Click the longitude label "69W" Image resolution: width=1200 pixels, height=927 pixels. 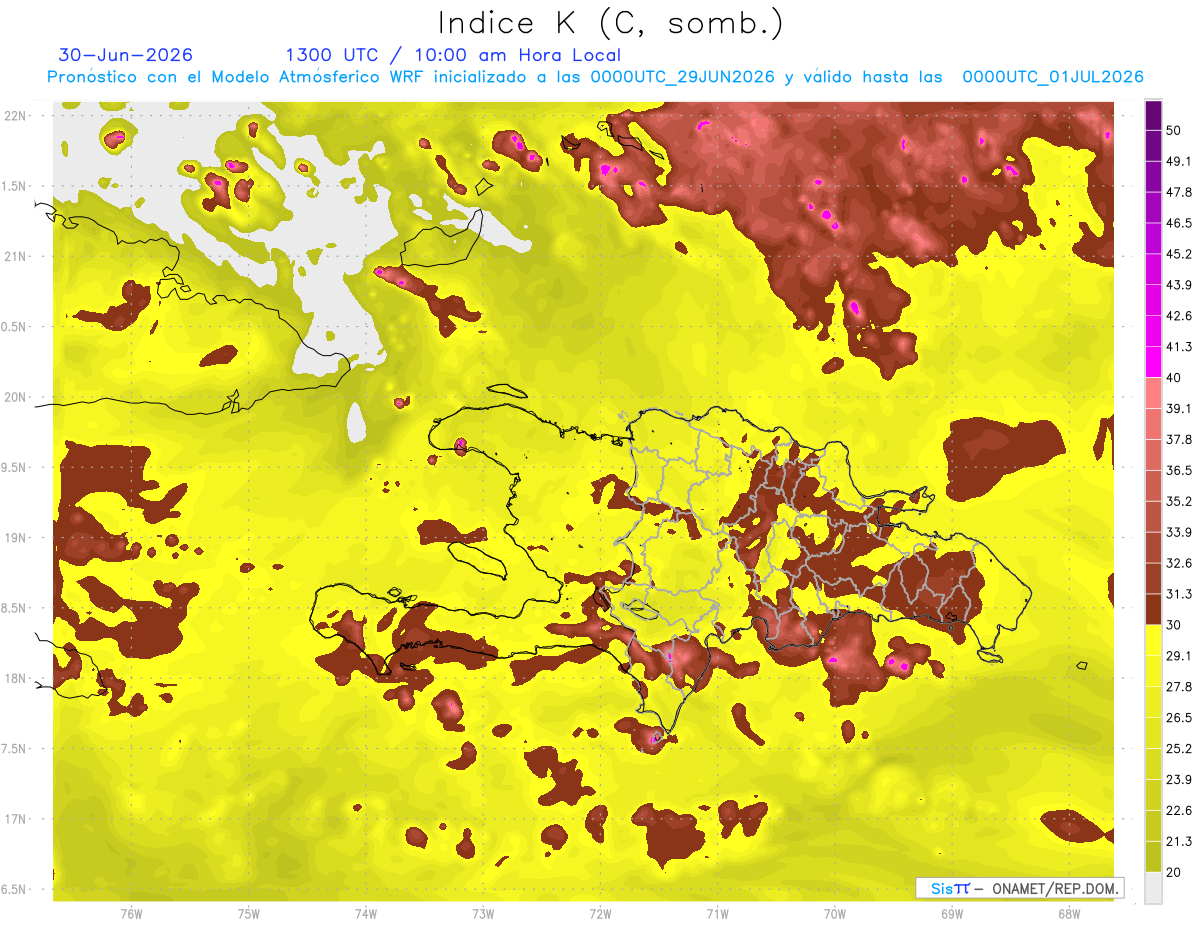click(x=952, y=913)
